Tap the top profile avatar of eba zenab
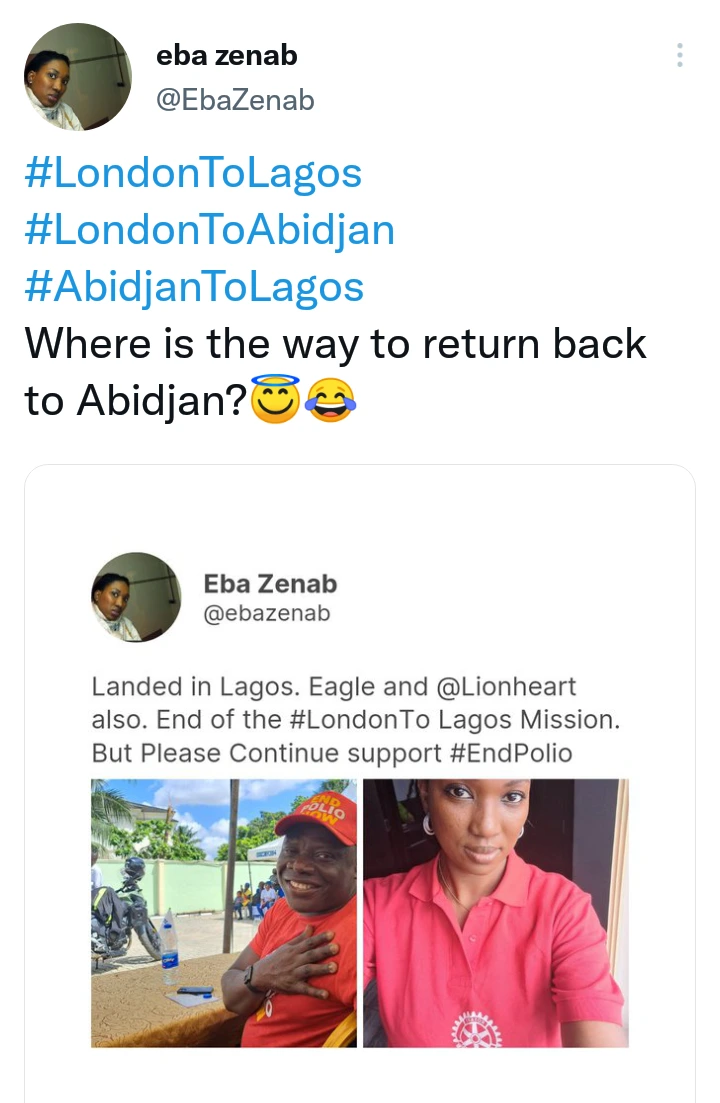The height and width of the screenshot is (1103, 720). tap(77, 77)
